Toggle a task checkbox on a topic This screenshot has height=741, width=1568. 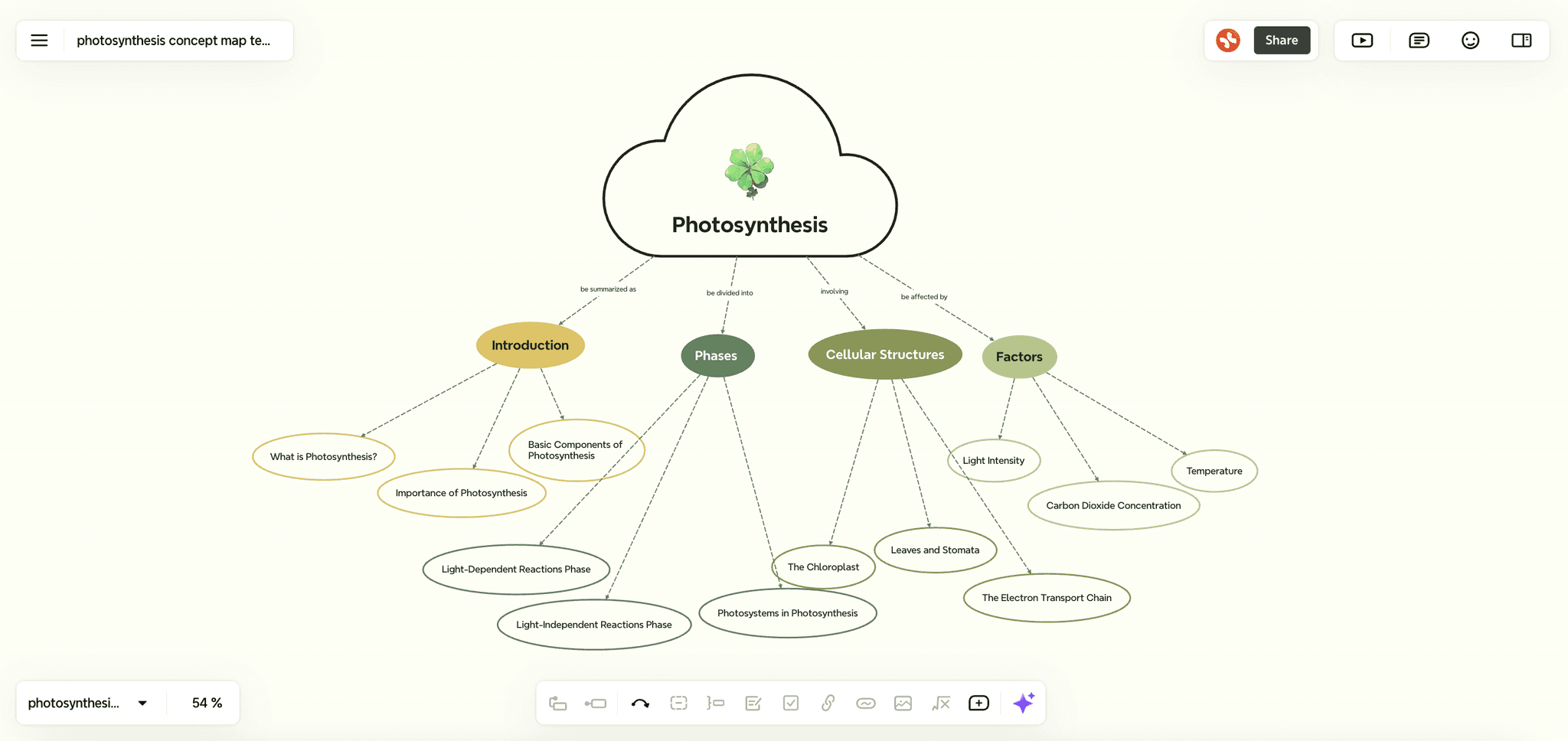[791, 703]
